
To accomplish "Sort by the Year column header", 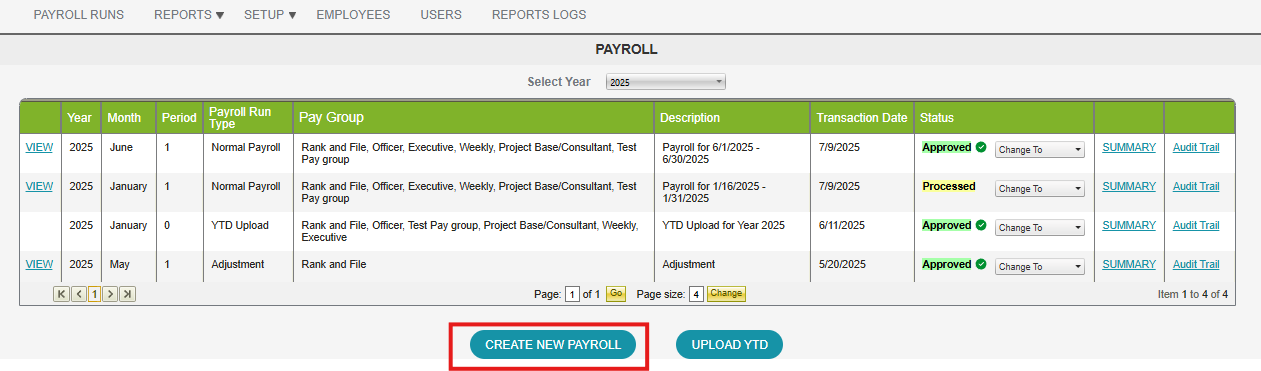I will click(x=80, y=118).
